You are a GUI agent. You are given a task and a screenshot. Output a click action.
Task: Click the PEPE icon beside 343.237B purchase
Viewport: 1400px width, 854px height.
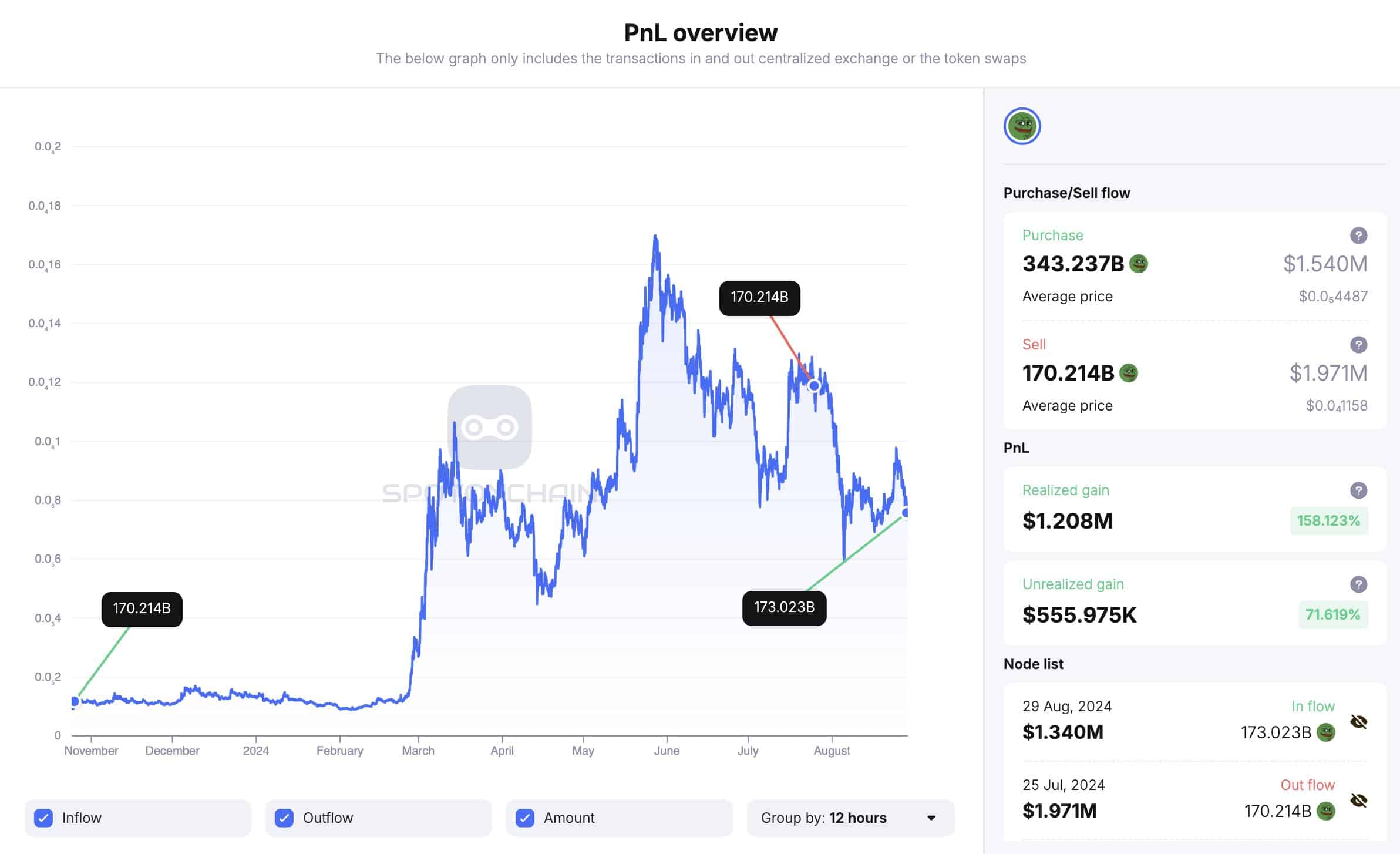coord(1139,264)
